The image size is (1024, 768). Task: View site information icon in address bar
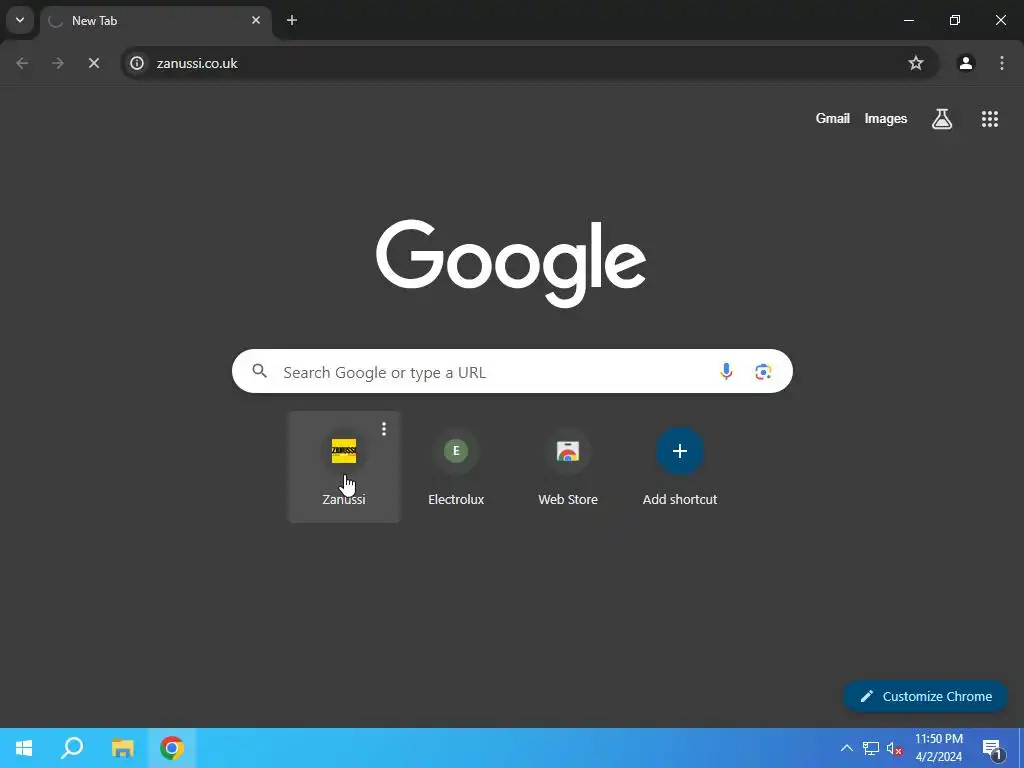[x=136, y=63]
